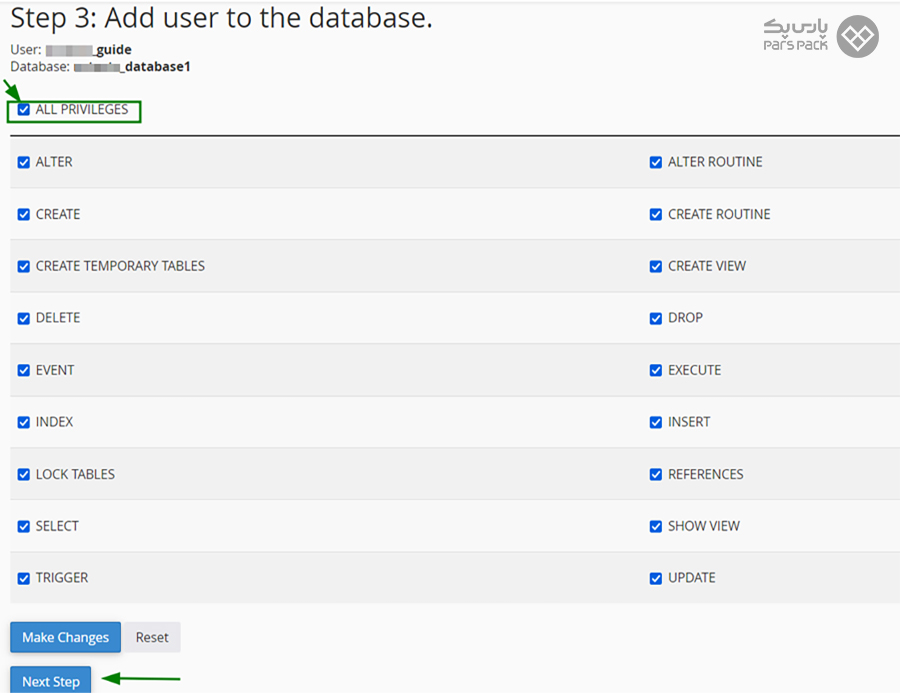Toggle the UPDATE privilege checkbox
Viewport: 900px width, 693px height.
(655, 578)
